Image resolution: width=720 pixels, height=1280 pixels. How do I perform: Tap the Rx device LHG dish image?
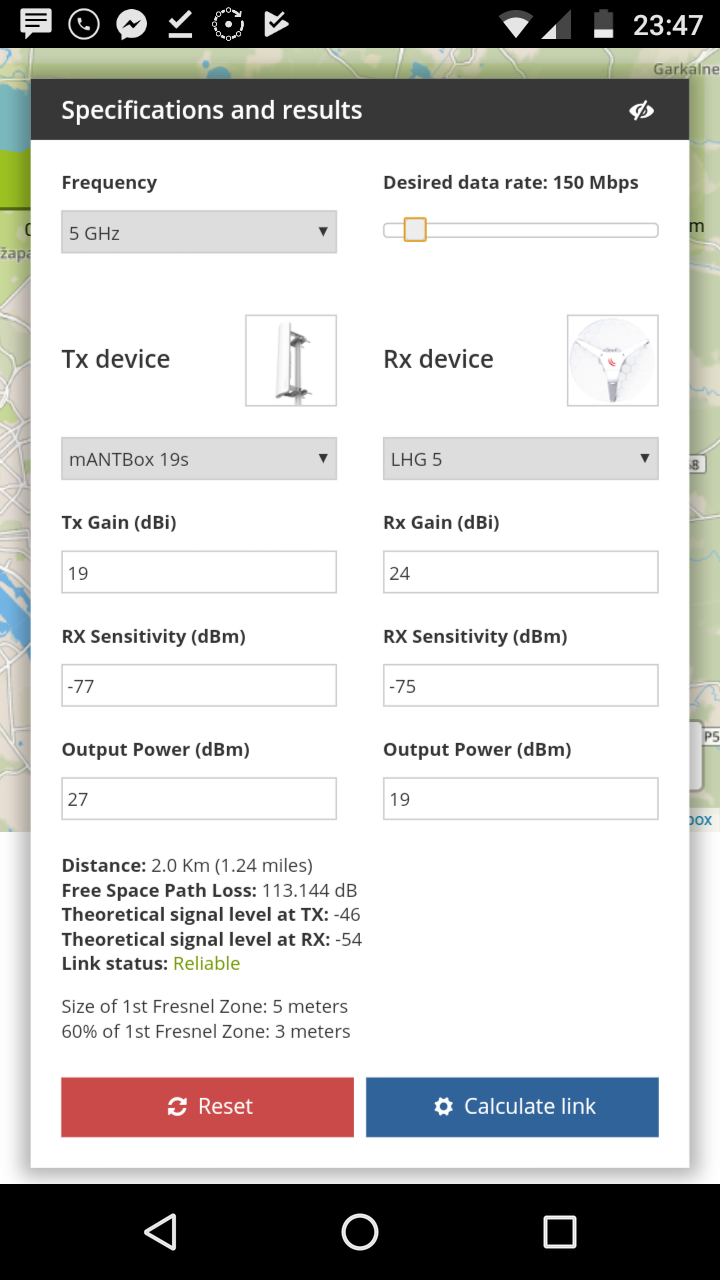coord(613,360)
